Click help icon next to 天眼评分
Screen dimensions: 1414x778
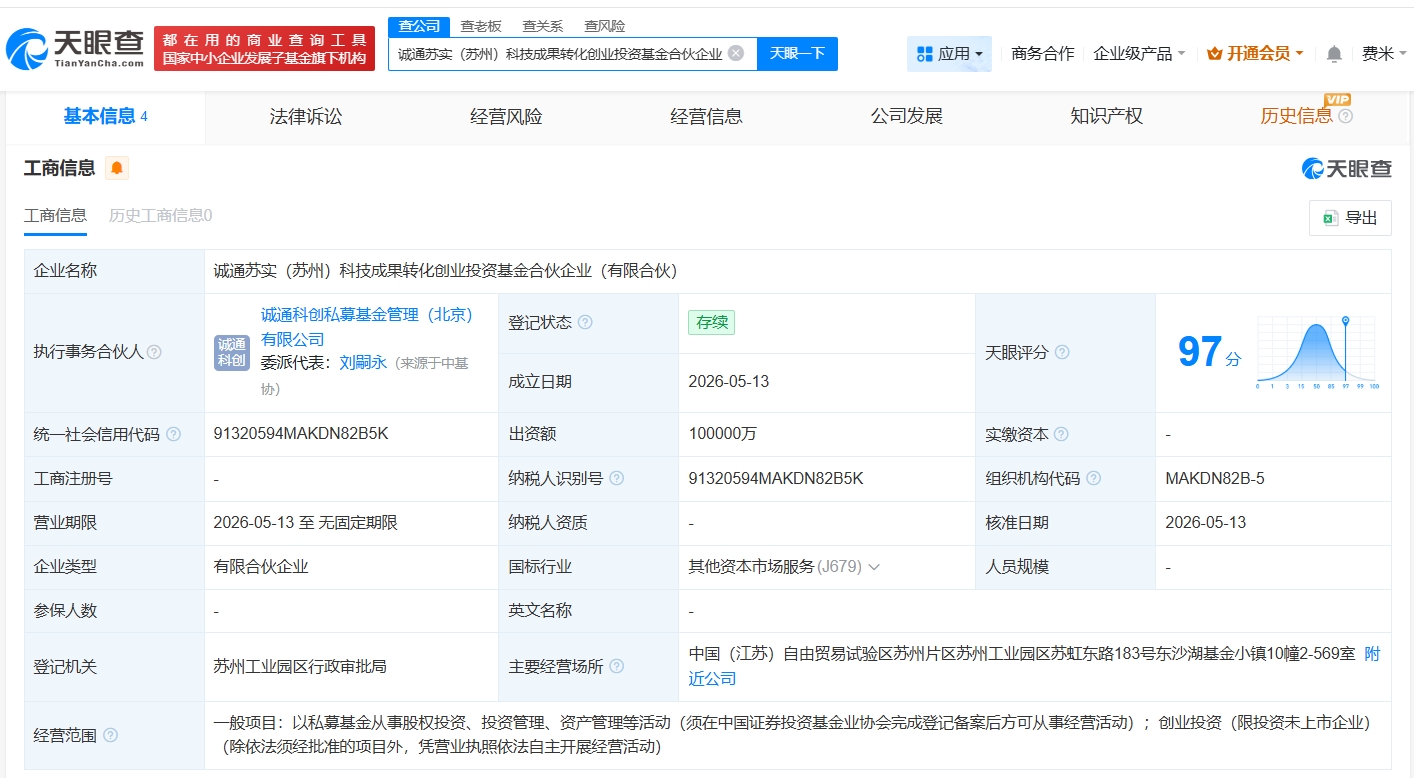(1062, 352)
